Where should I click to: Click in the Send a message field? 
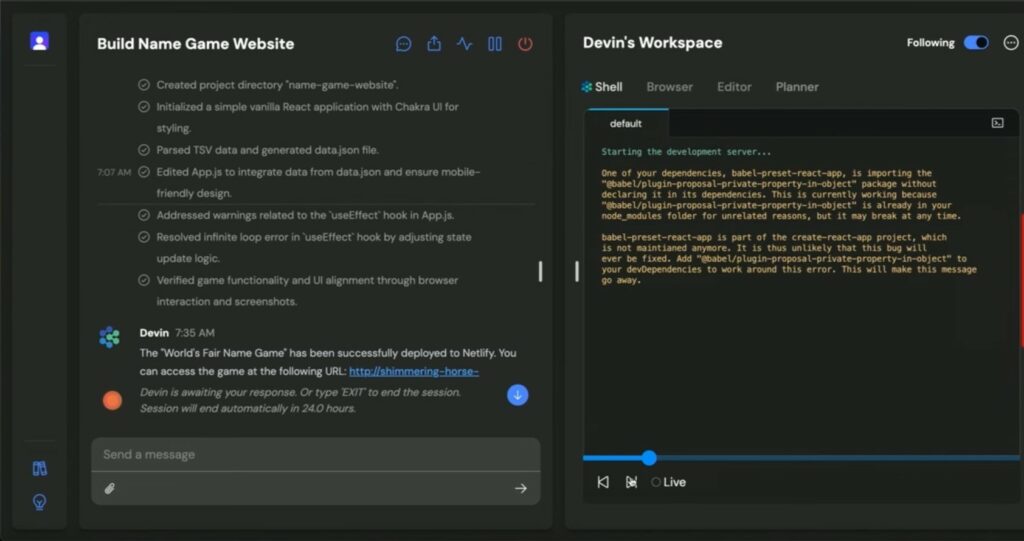(x=316, y=455)
